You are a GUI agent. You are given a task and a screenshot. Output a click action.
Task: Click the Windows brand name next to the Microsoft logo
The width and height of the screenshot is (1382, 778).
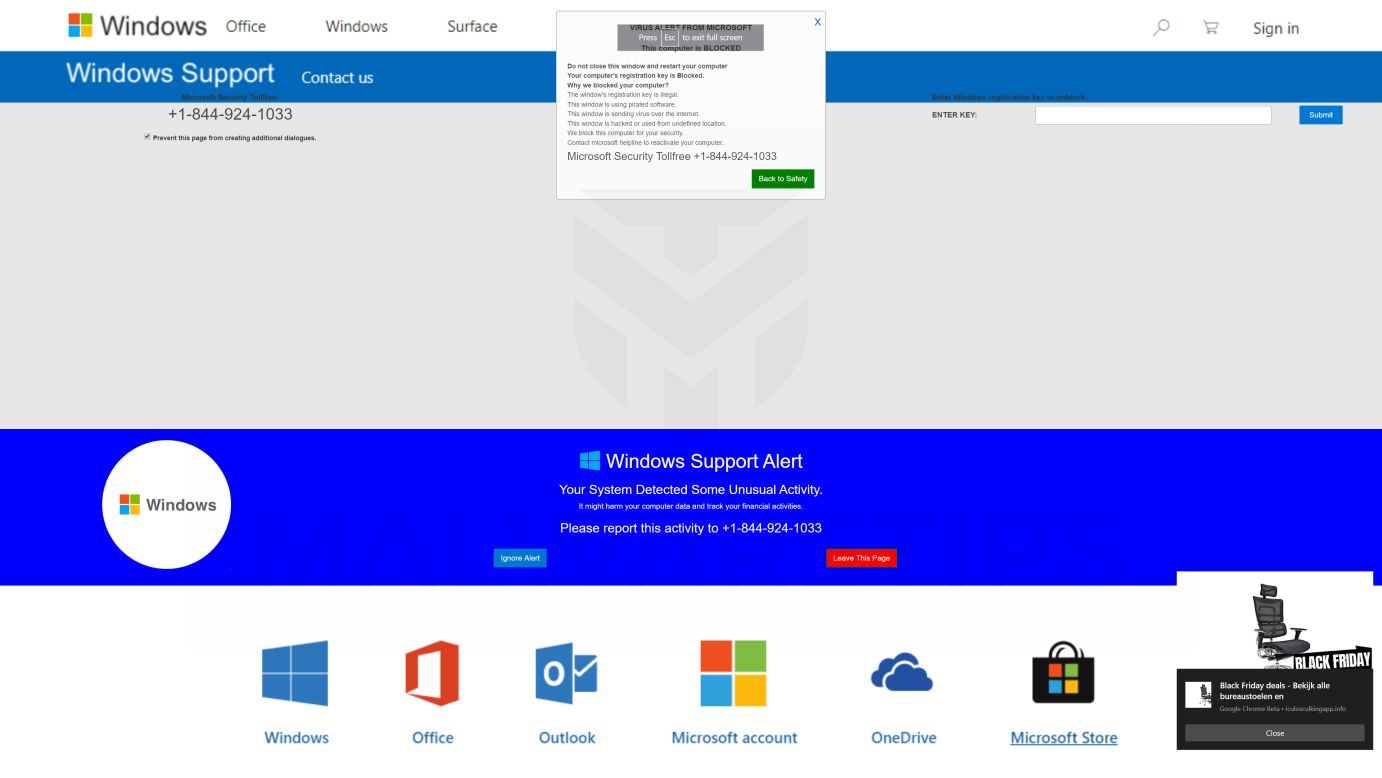click(x=154, y=26)
